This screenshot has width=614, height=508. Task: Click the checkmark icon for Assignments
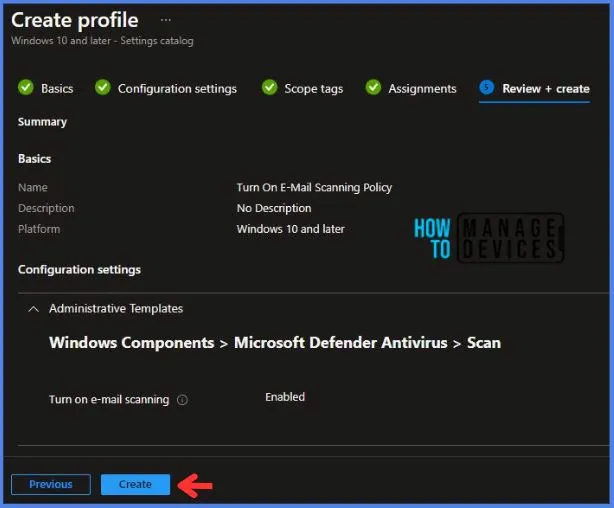(x=373, y=87)
